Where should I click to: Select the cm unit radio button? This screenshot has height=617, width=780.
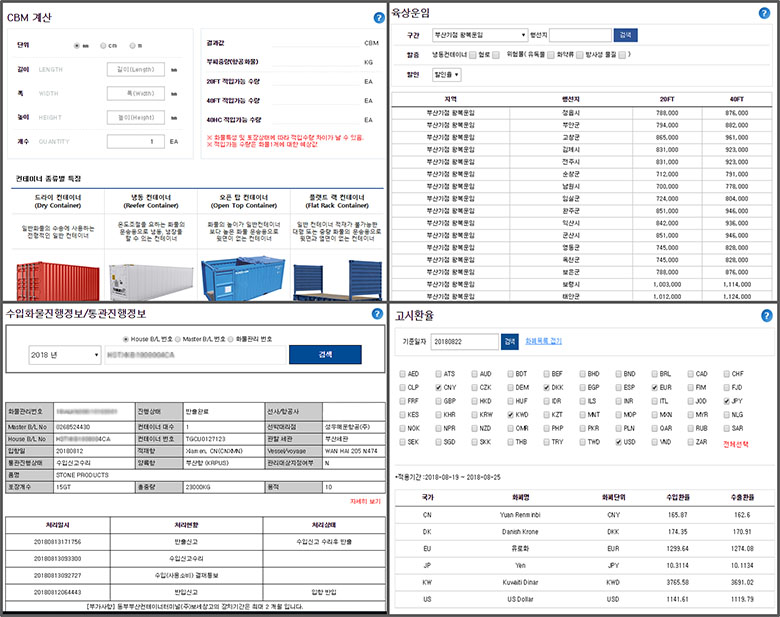pos(103,45)
